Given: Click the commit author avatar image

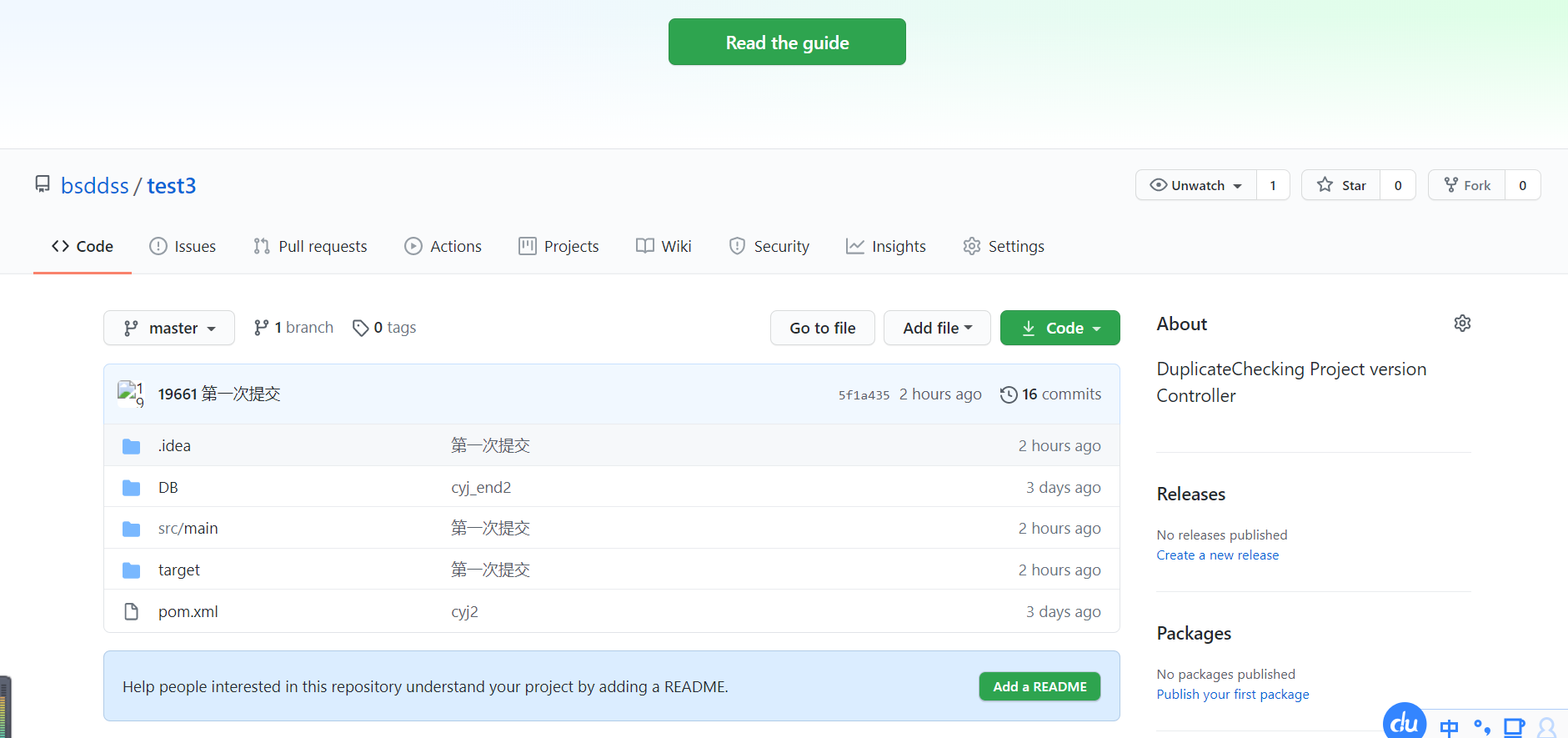Looking at the screenshot, I should 132,394.
